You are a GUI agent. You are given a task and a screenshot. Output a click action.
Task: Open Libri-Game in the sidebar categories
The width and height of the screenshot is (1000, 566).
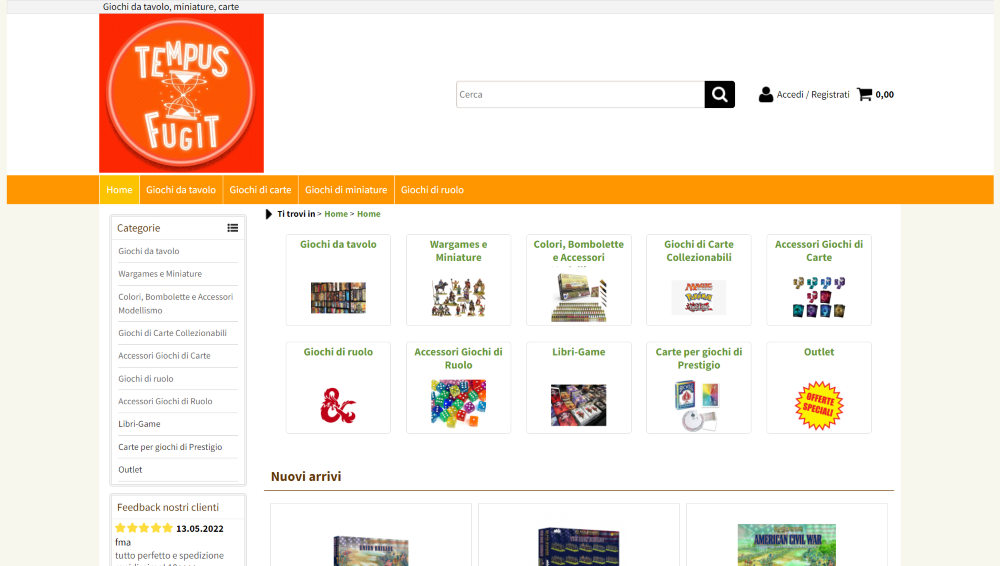click(139, 424)
